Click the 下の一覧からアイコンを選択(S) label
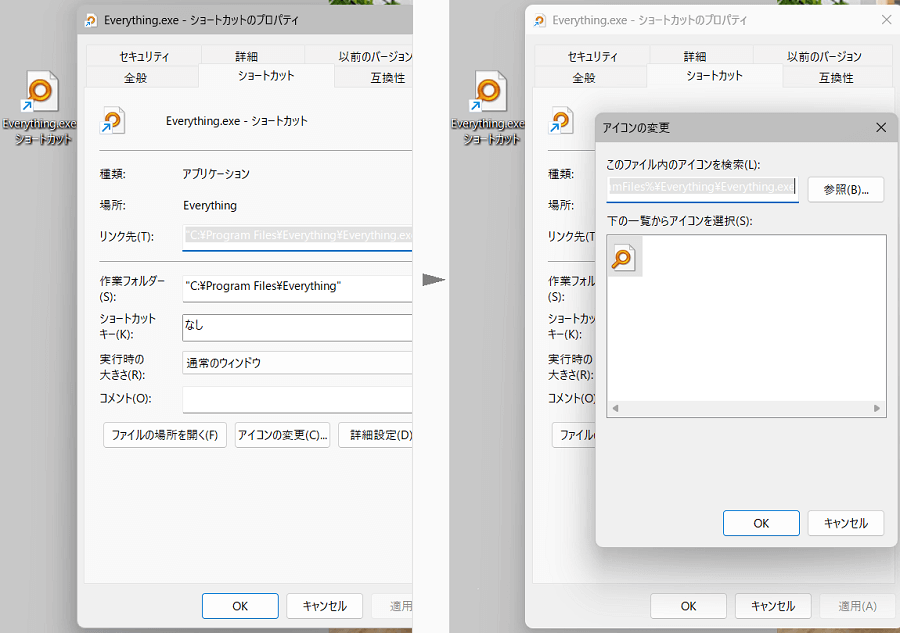 click(x=680, y=221)
